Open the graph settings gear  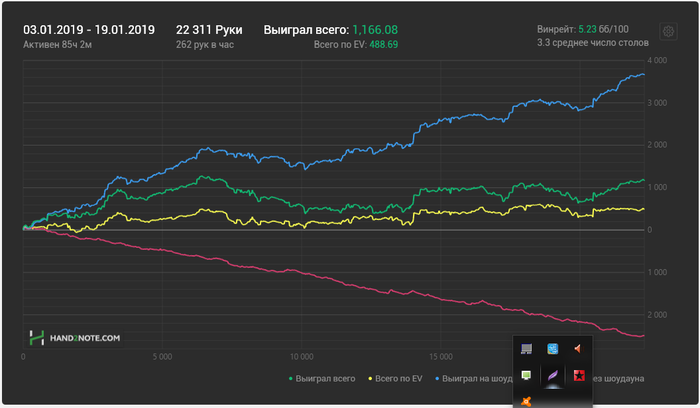coord(668,31)
